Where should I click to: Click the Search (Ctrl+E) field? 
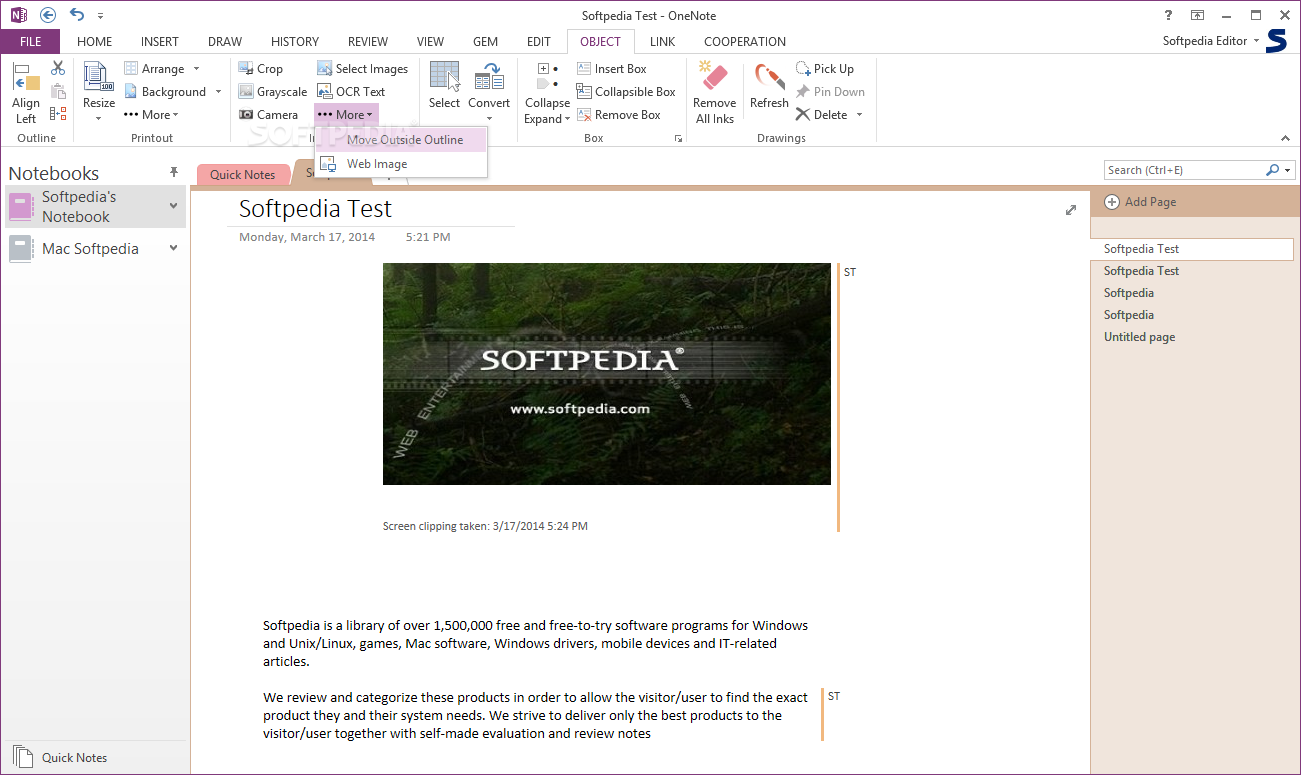coord(1183,170)
